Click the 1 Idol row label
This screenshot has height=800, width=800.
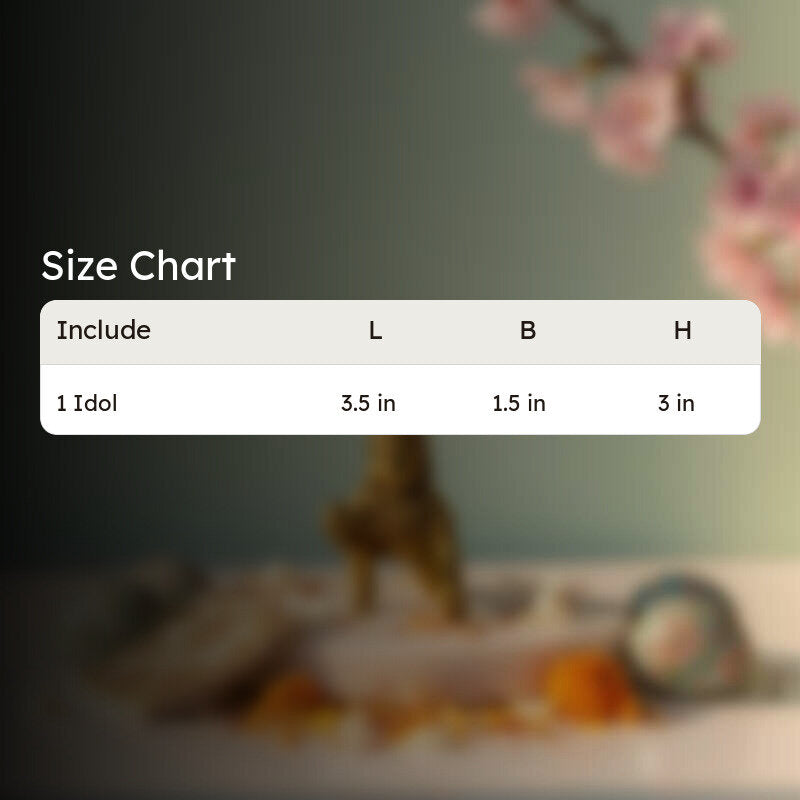[x=87, y=403]
